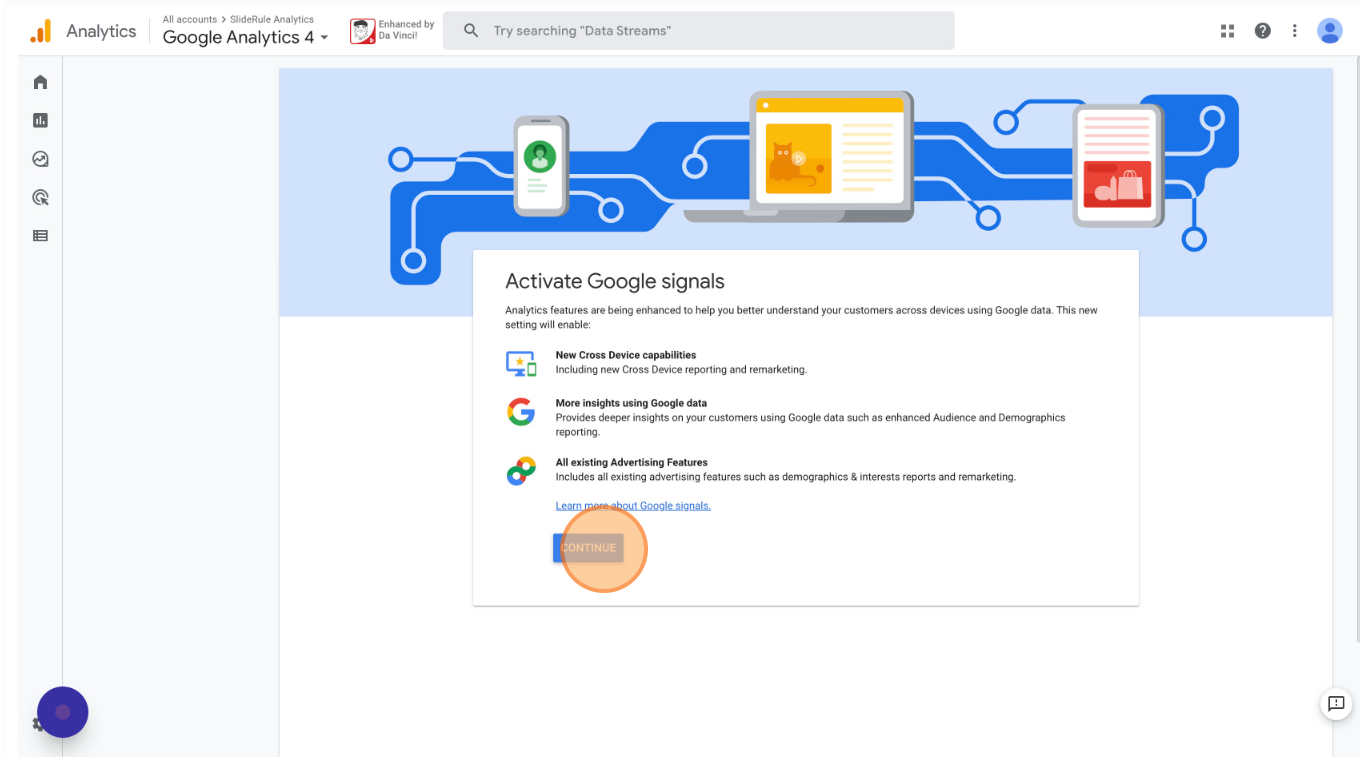The width and height of the screenshot is (1360, 760).
Task: Click the page vertical scrollbar
Action: [x=1356, y=350]
